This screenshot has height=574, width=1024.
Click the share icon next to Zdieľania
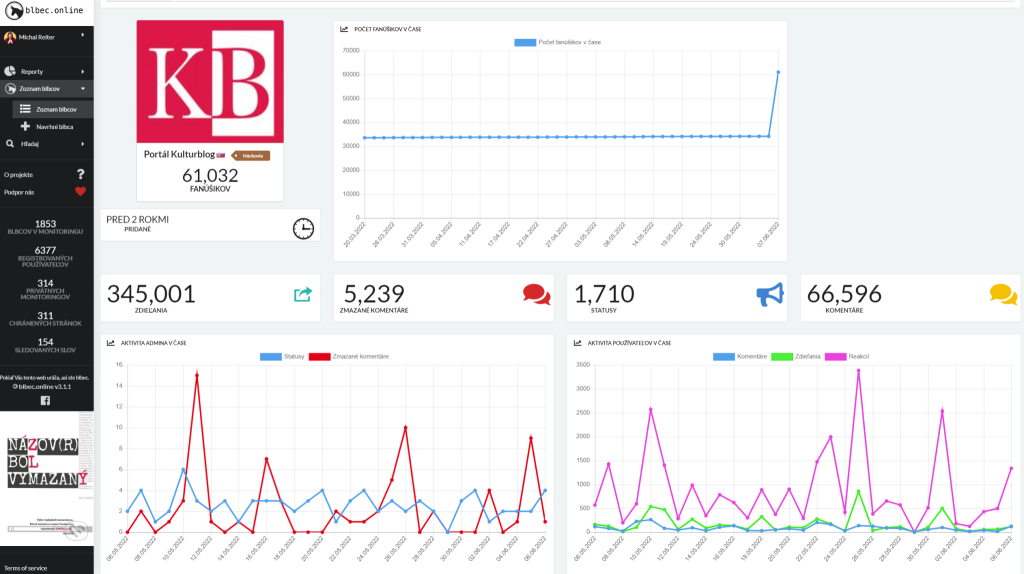(x=303, y=295)
